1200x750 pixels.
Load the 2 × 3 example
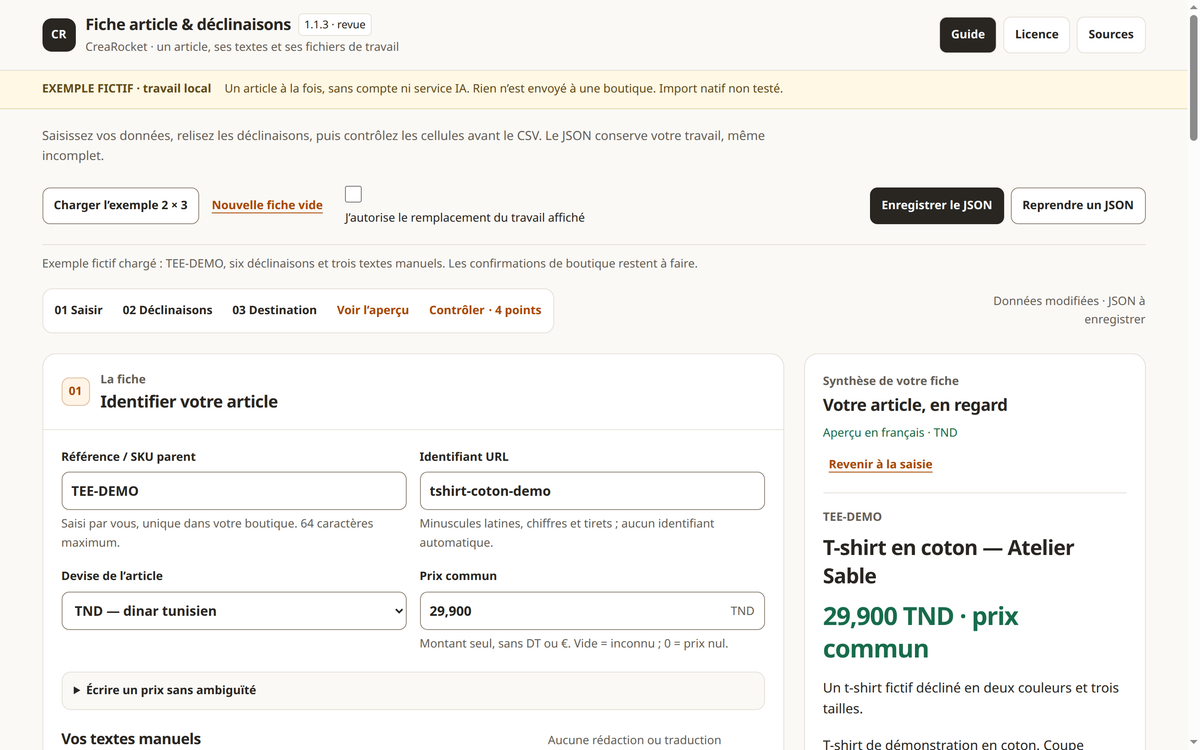click(x=121, y=205)
